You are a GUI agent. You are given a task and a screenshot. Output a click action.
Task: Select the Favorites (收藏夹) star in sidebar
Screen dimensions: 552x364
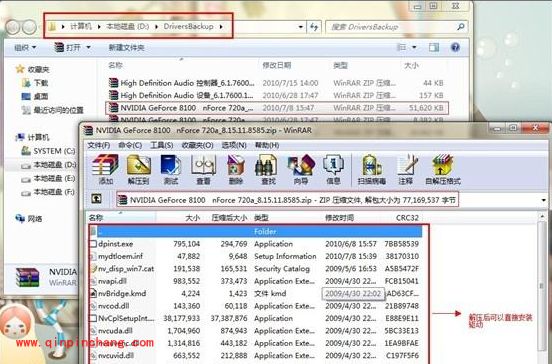[20, 69]
